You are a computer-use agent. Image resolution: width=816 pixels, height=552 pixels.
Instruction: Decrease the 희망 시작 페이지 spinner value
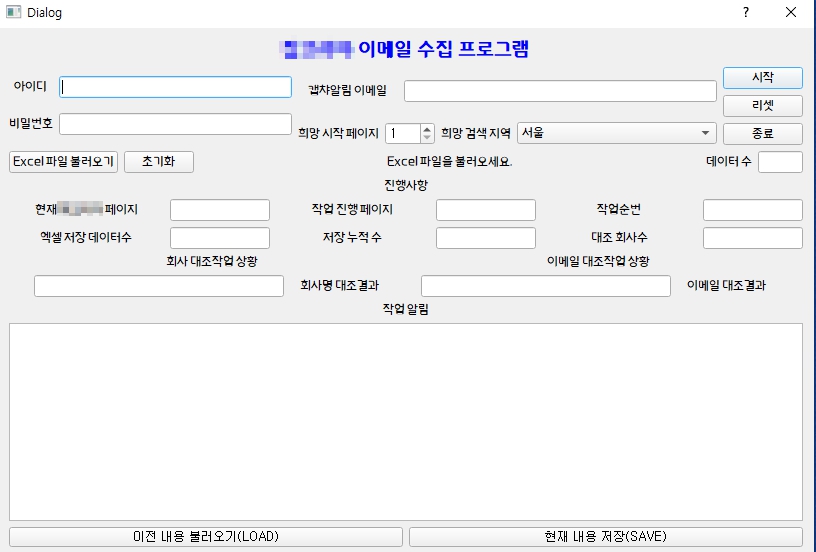tap(428, 138)
